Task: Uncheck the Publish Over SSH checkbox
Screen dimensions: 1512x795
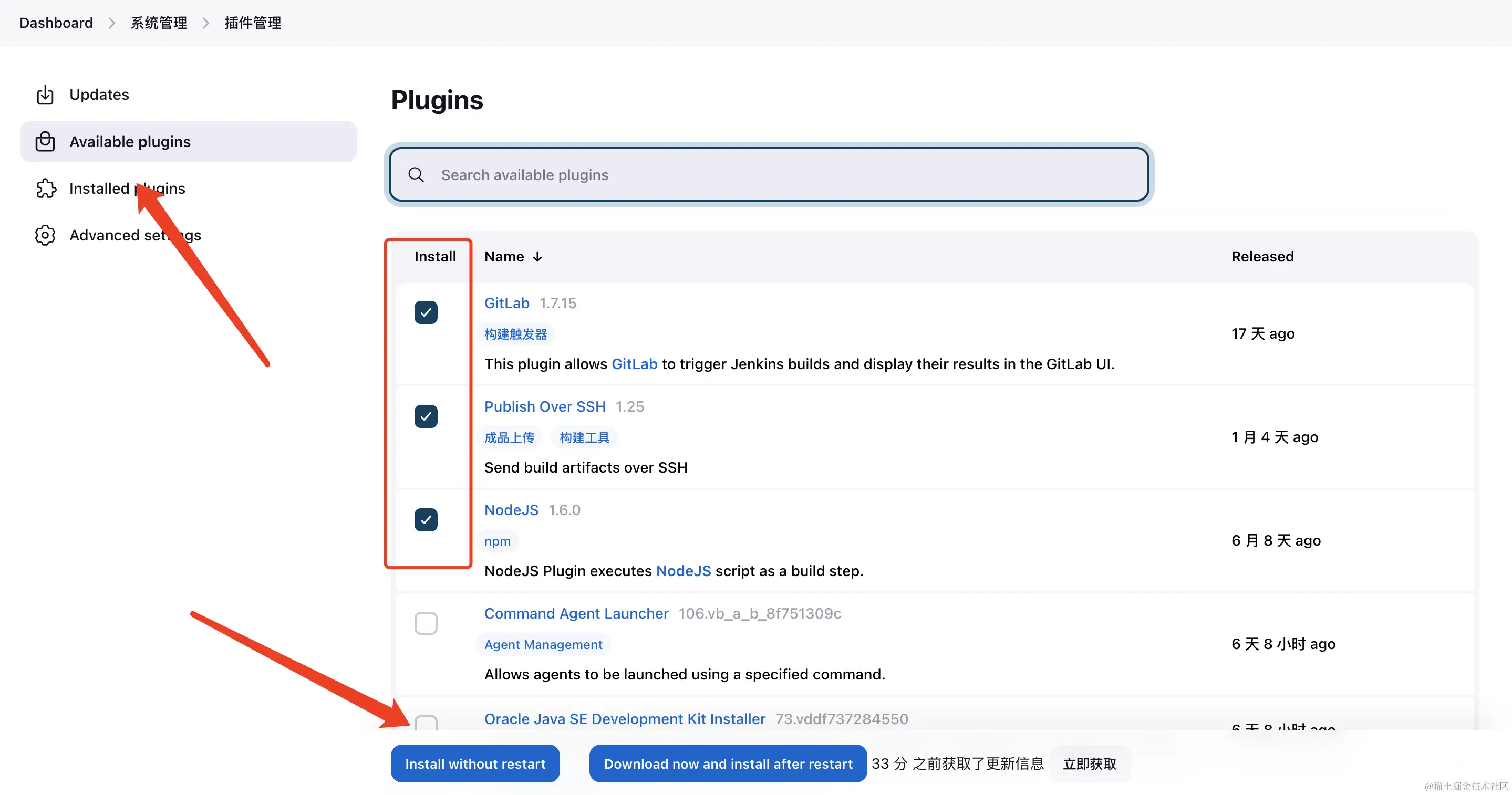Action: [x=426, y=416]
